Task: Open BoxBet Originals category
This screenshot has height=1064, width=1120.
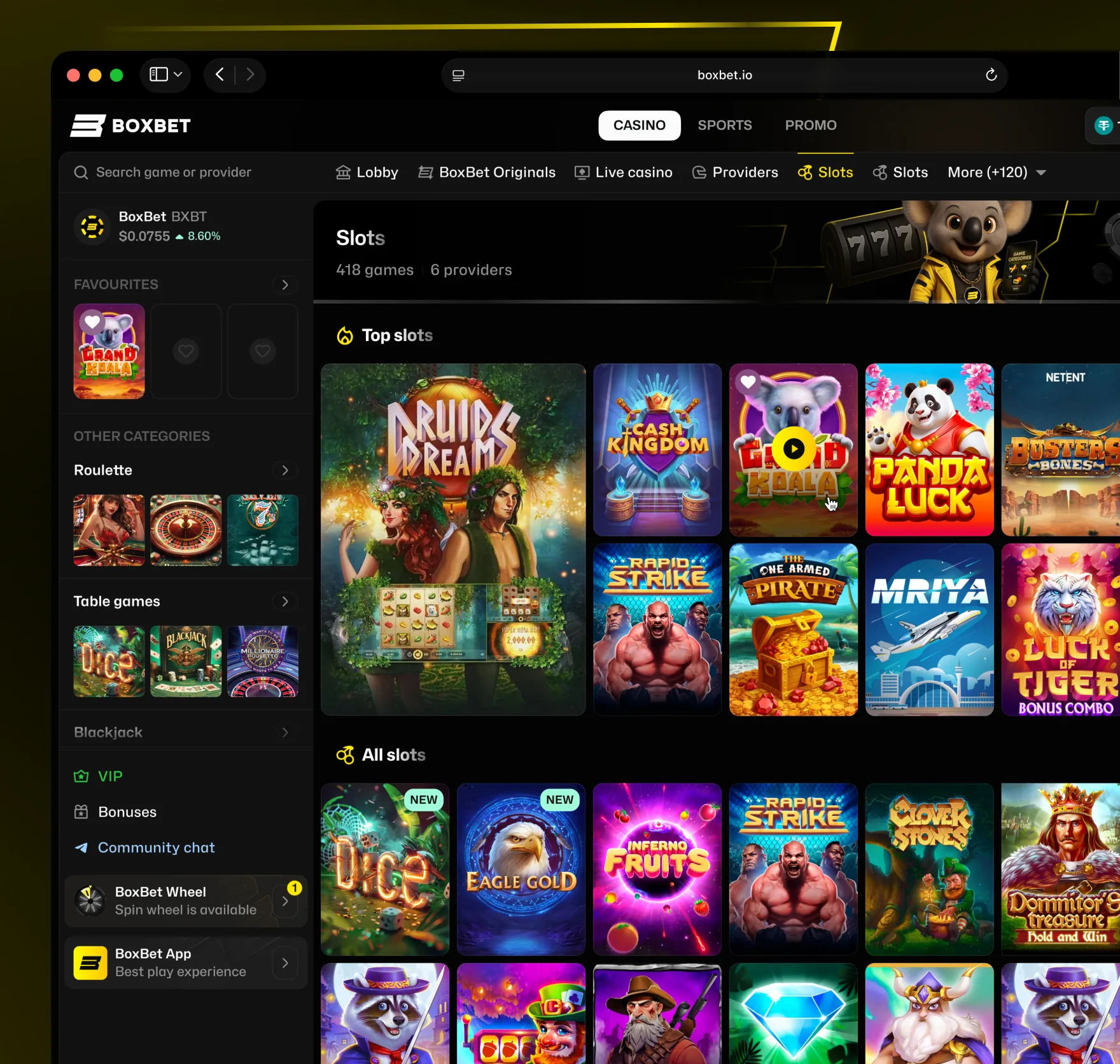Action: pyautogui.click(x=487, y=172)
